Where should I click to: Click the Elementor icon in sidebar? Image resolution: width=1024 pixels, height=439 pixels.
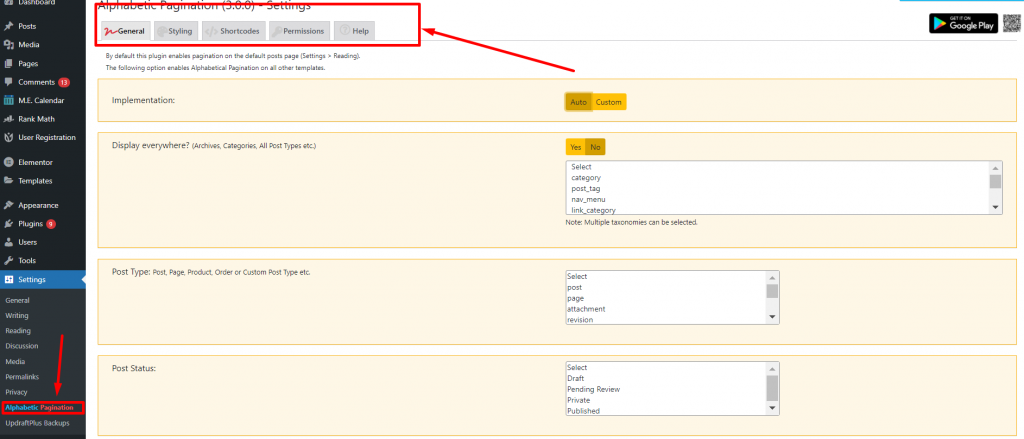point(9,162)
